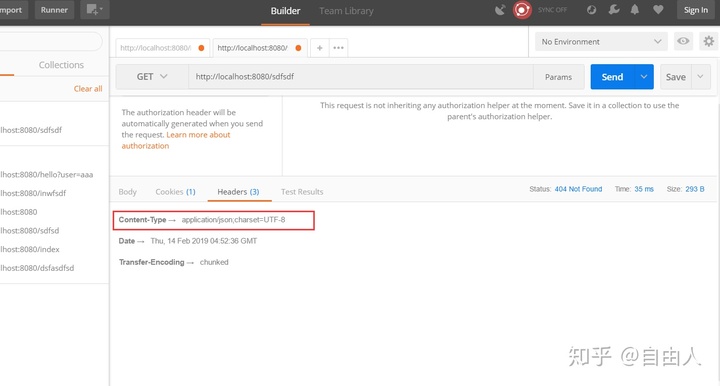
Task: Select the first localhost:8080 request tab
Action: 162,48
